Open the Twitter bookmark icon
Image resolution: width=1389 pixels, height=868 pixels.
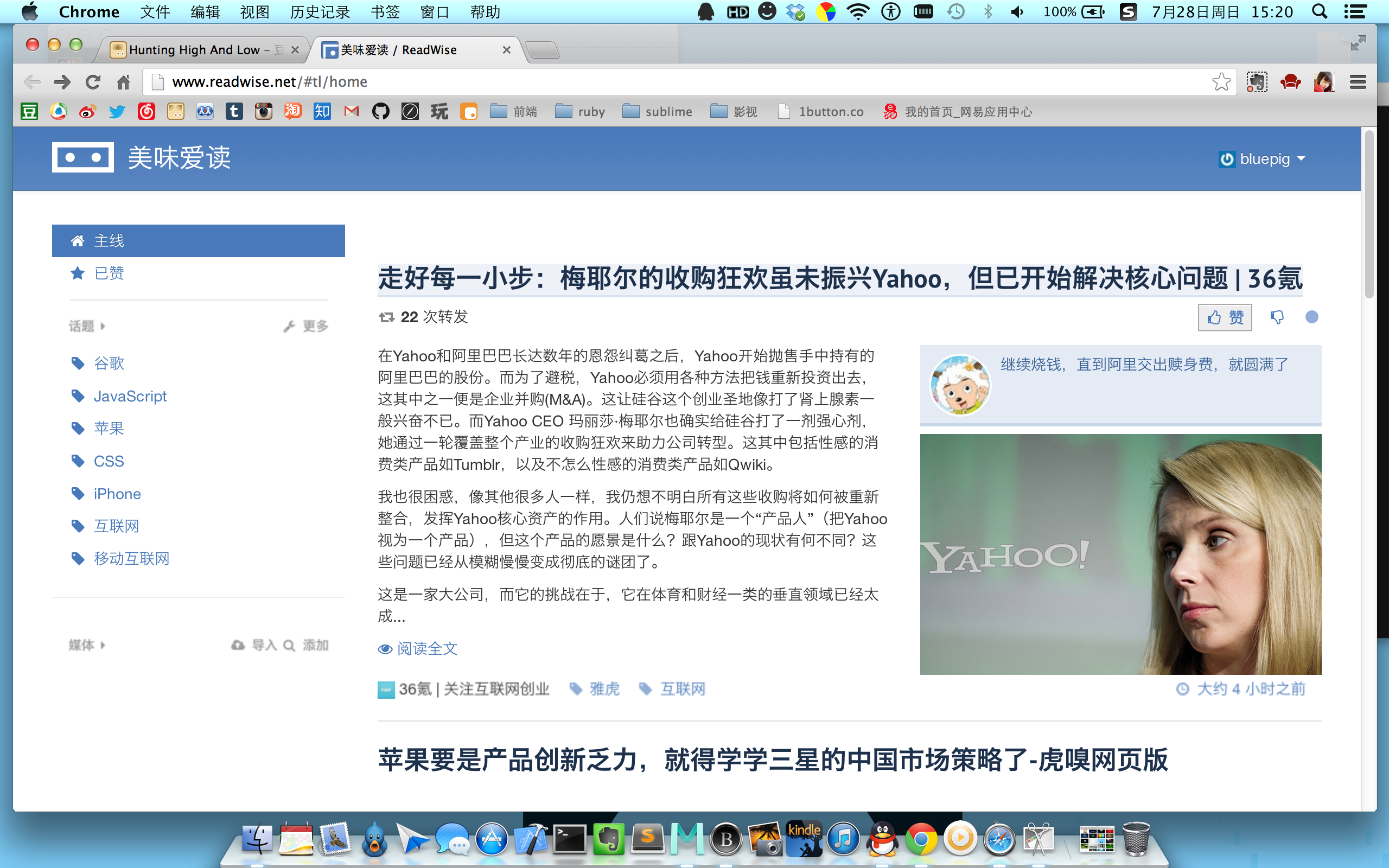coord(117,111)
